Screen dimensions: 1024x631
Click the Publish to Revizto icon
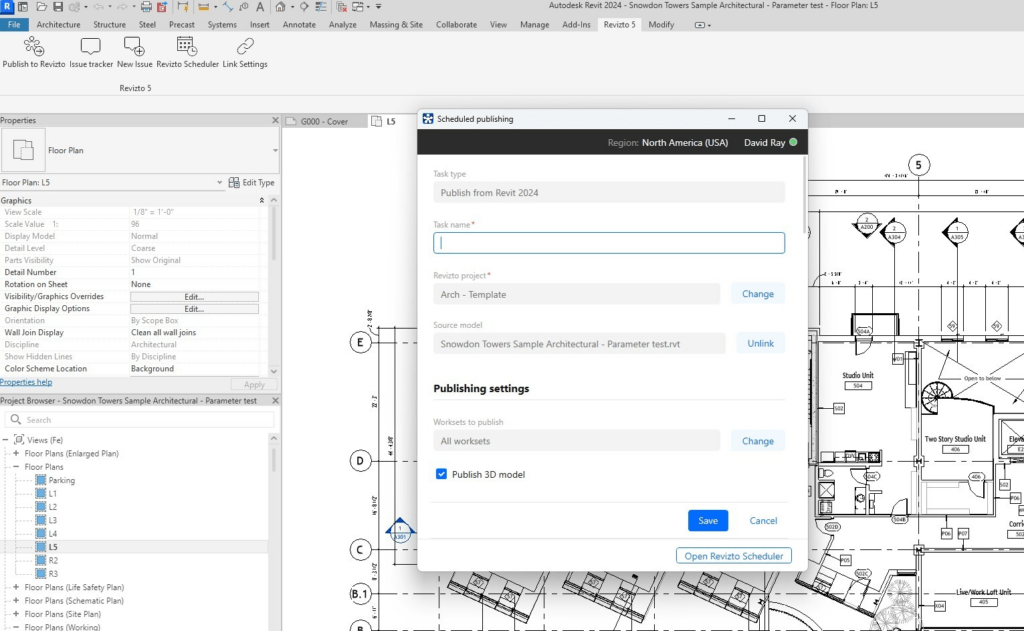(x=33, y=45)
